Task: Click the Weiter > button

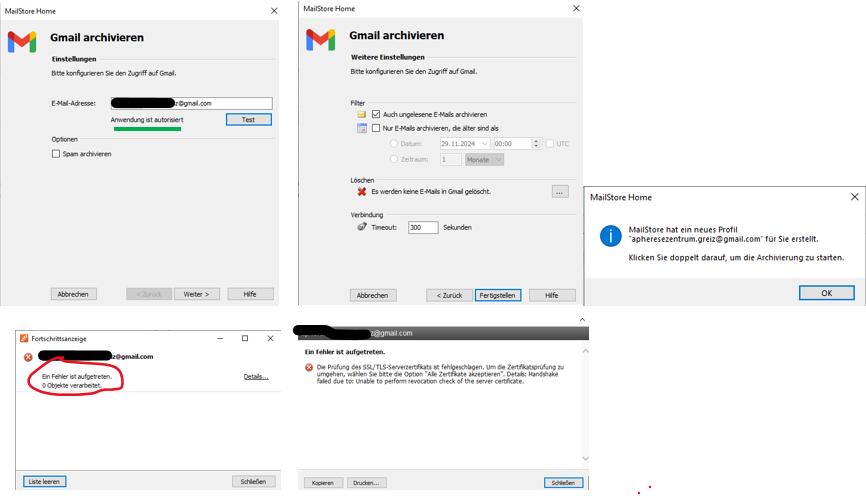Action: (197, 294)
